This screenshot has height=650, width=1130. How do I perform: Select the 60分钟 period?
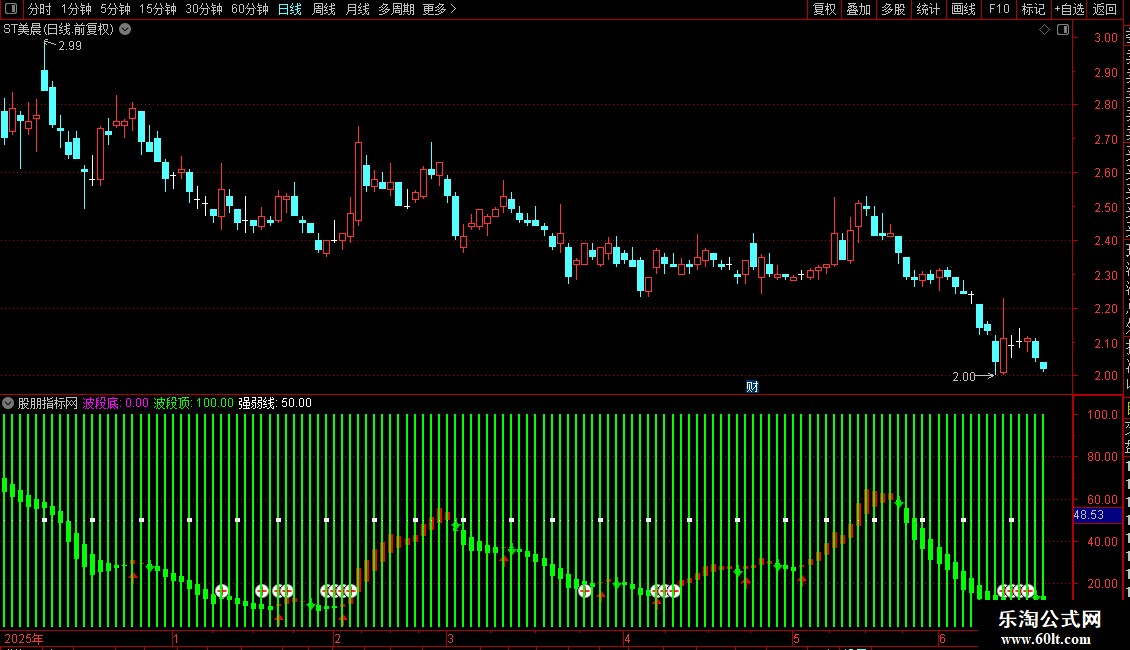tap(249, 9)
